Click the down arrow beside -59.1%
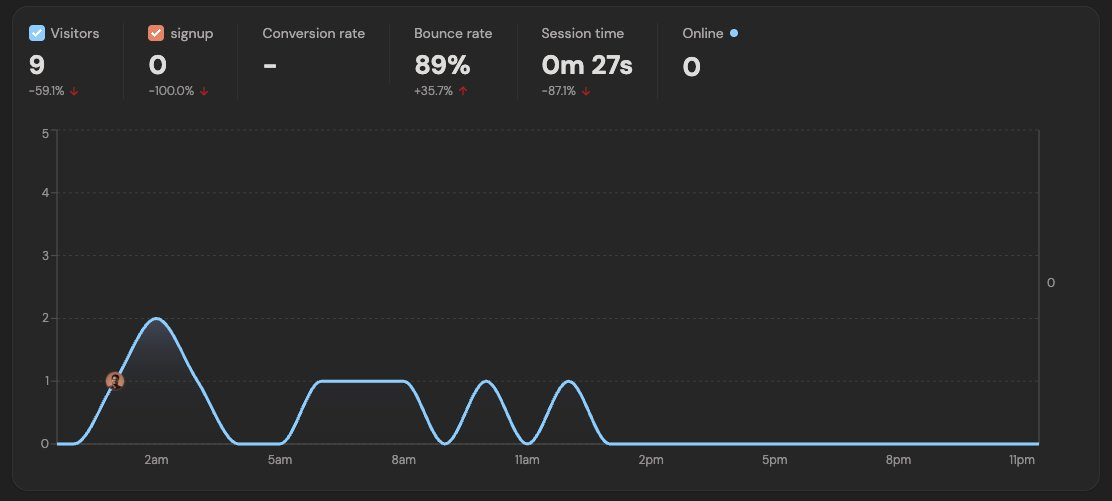 [x=74, y=91]
